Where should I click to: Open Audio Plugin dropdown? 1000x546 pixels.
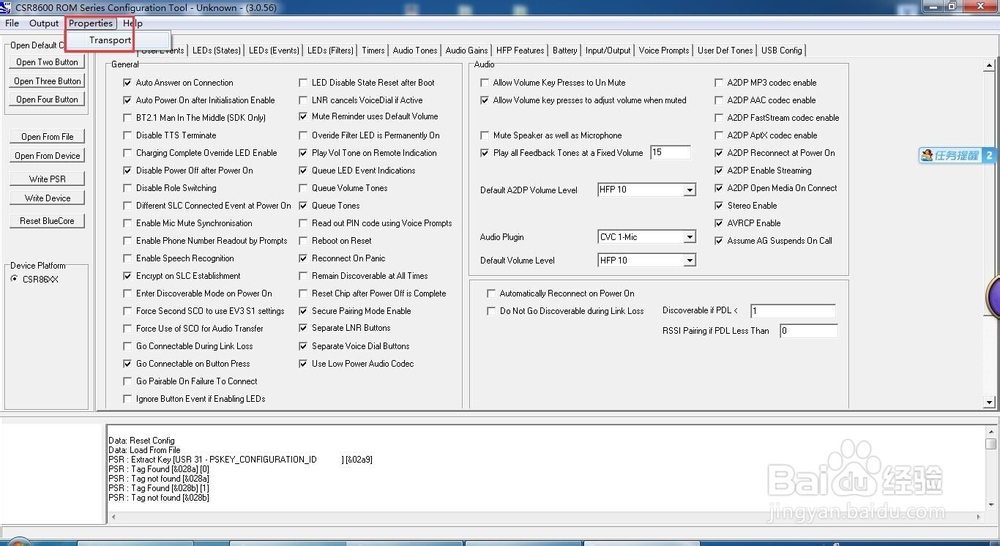pyautogui.click(x=689, y=237)
